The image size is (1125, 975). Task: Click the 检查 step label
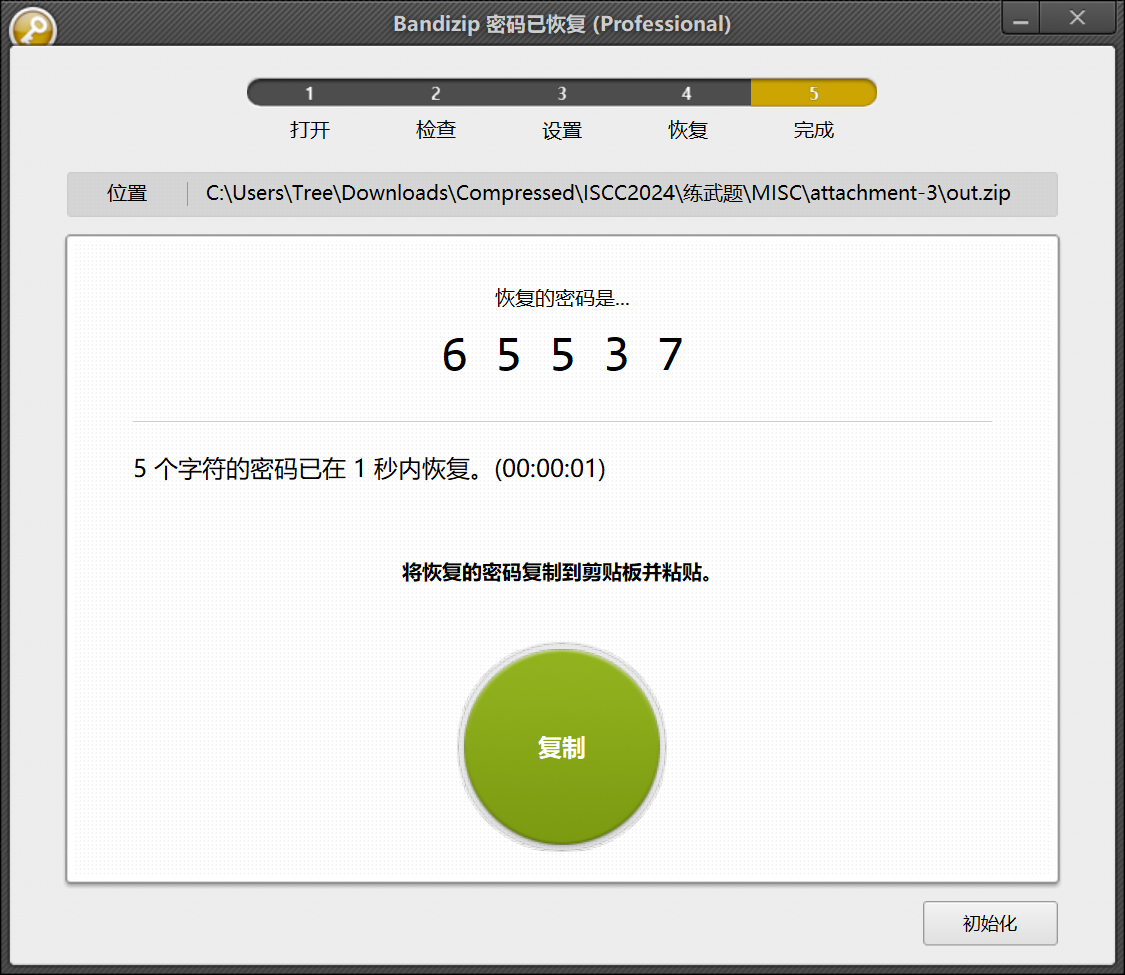(x=436, y=131)
